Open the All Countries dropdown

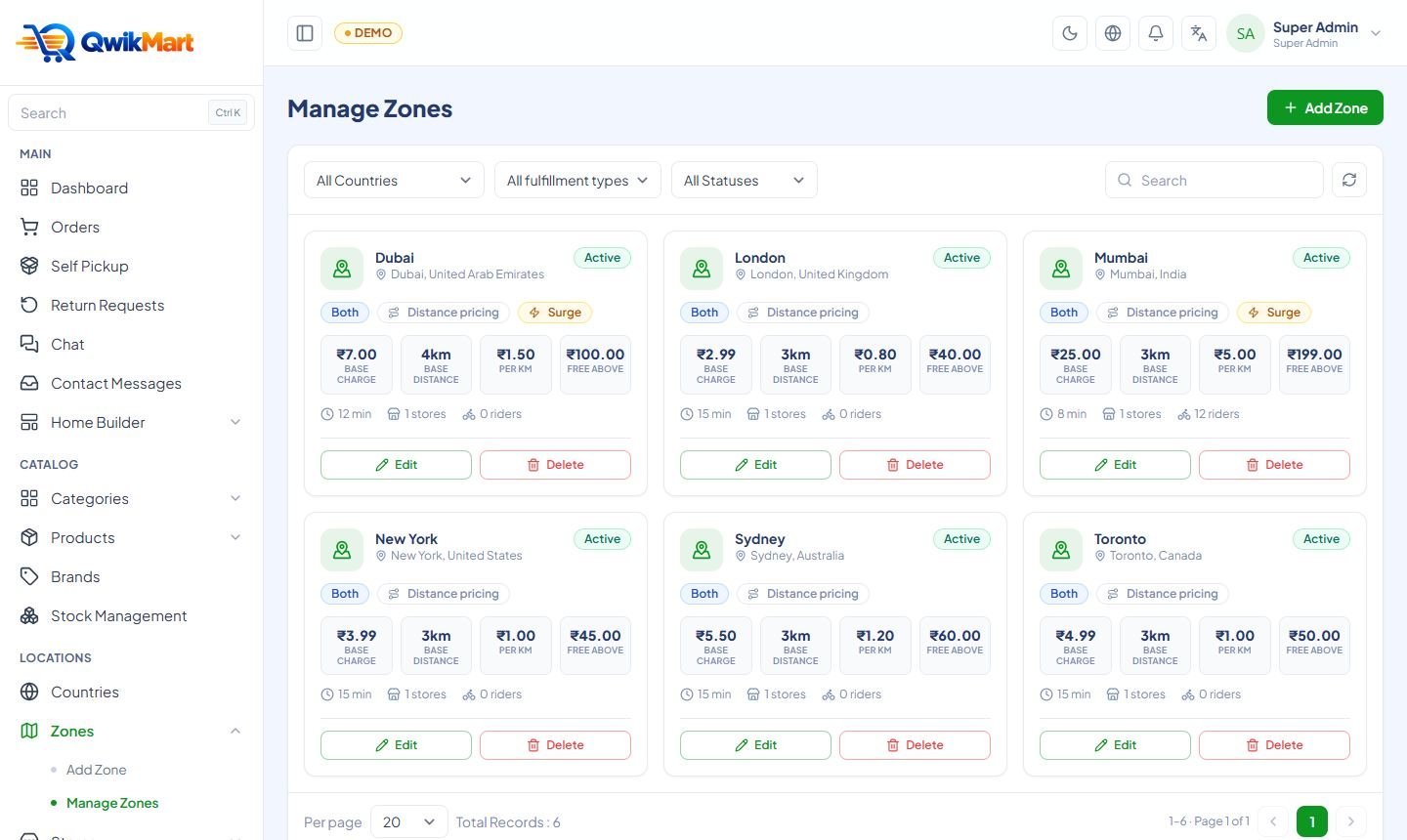394,180
